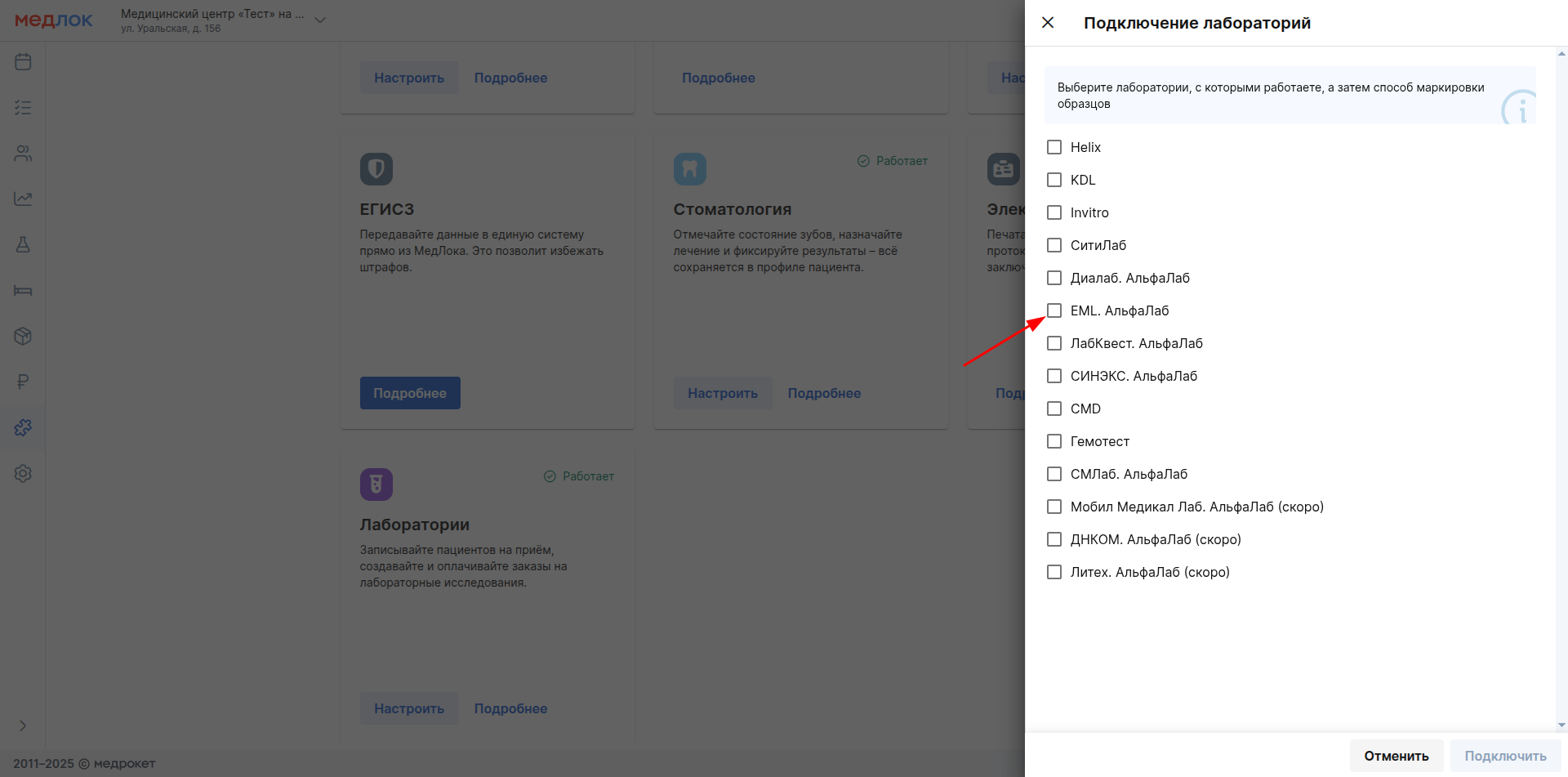
Task: Select the Гемотест laboratory checkbox
Action: point(1054,441)
